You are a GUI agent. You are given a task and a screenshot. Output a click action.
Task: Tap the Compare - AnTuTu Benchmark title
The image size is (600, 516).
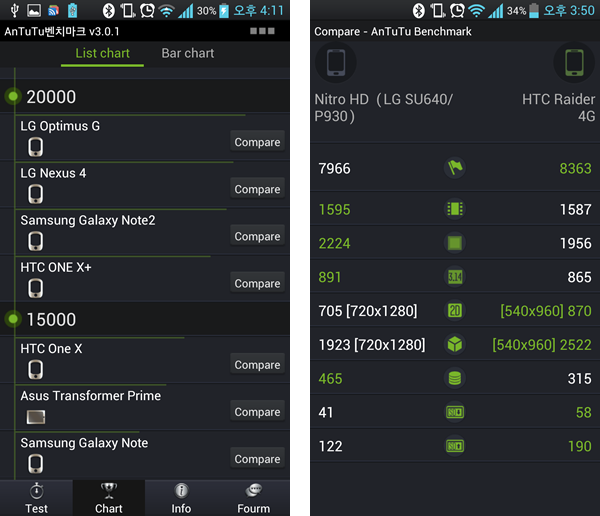(393, 31)
